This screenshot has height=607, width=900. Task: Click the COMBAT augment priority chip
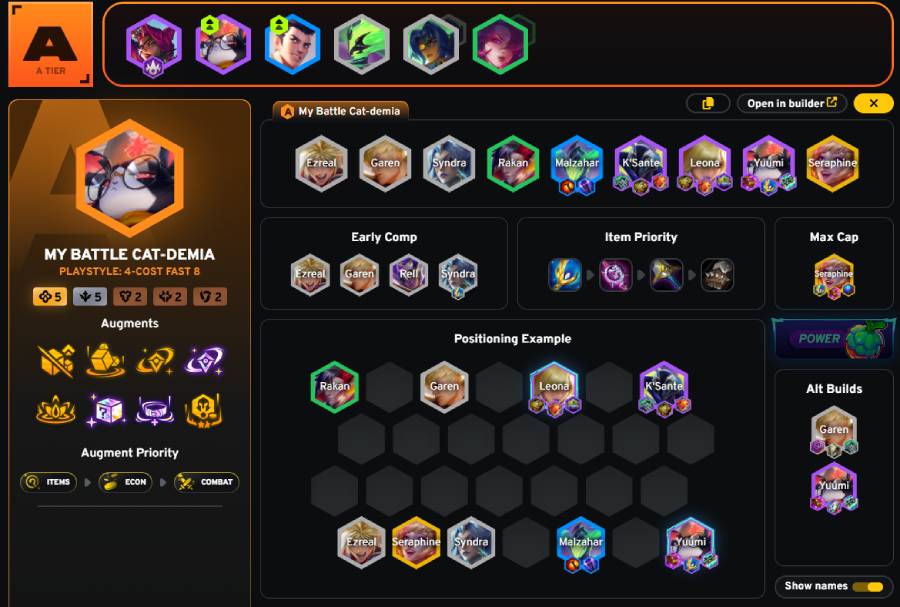(x=206, y=482)
